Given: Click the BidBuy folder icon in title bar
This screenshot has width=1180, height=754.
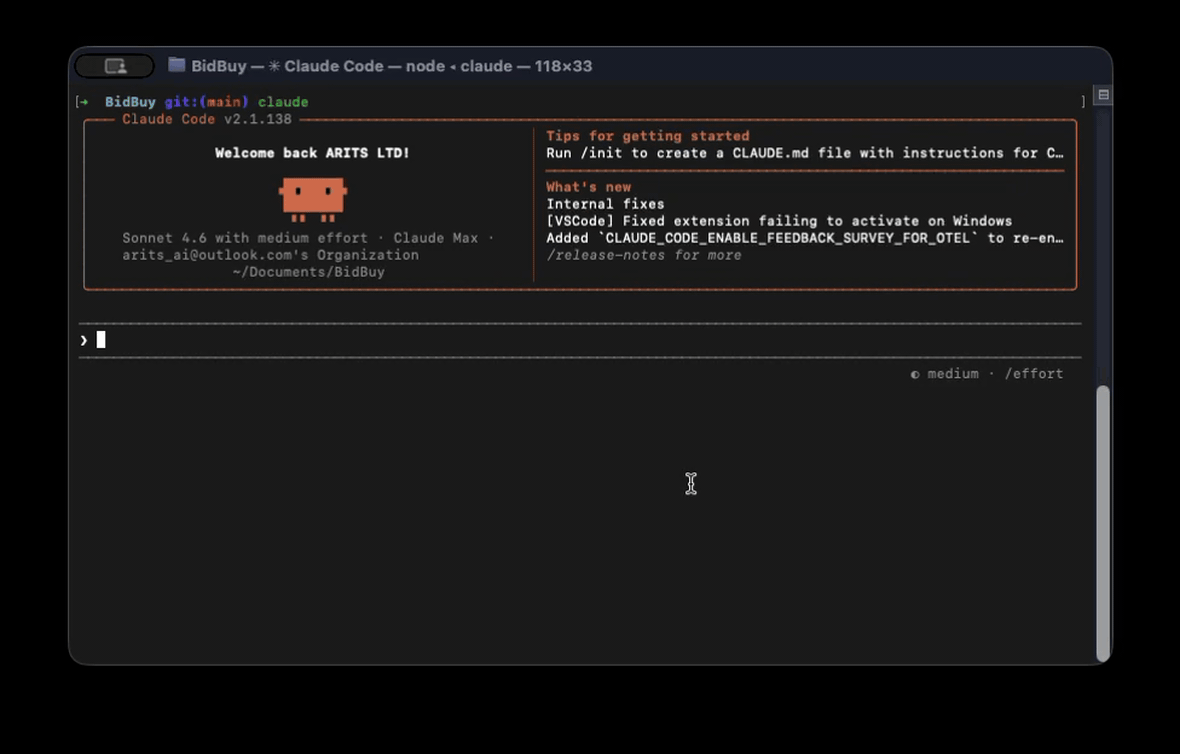Looking at the screenshot, I should click(177, 65).
